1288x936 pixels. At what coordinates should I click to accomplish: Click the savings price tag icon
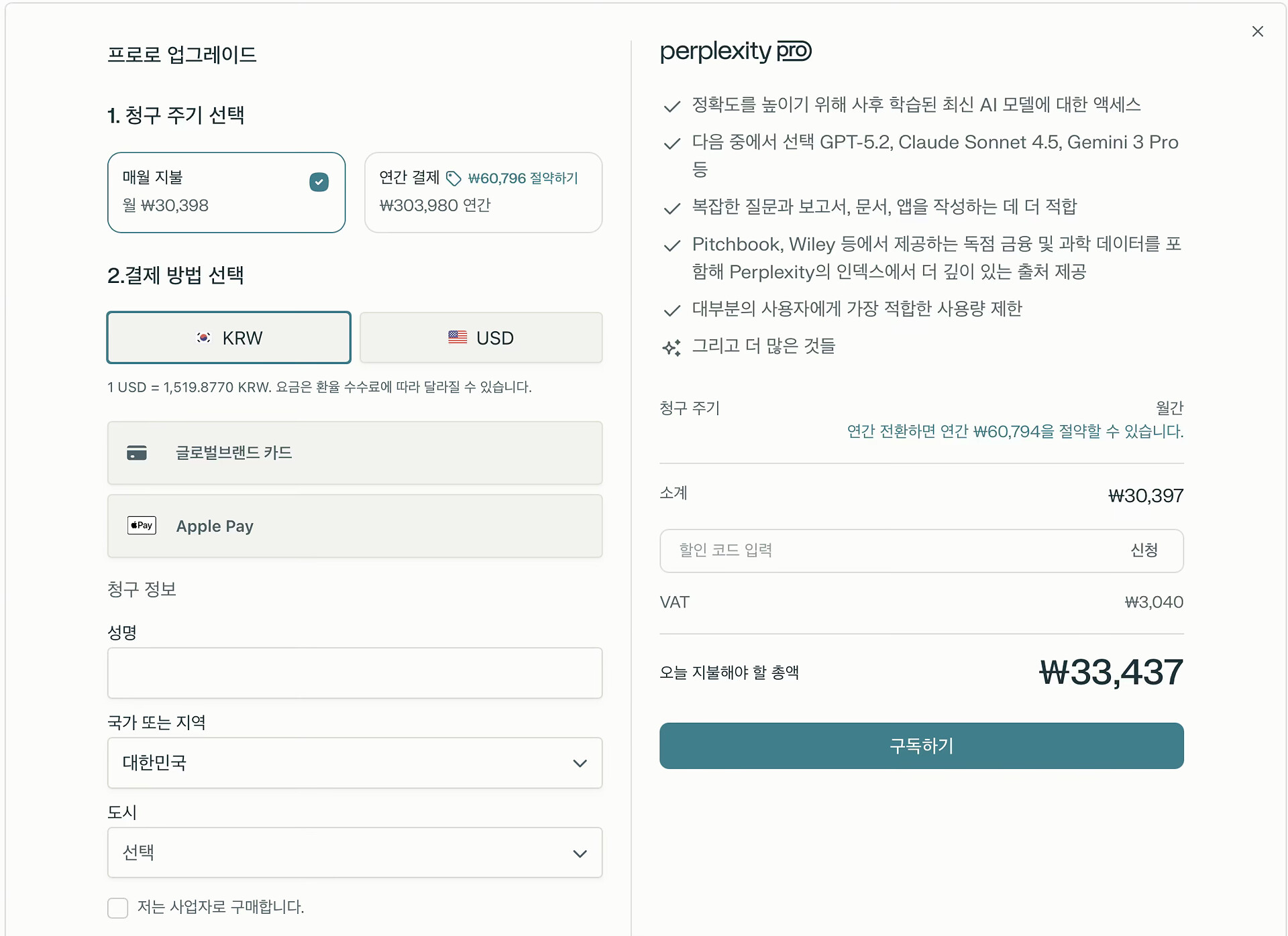pos(454,178)
